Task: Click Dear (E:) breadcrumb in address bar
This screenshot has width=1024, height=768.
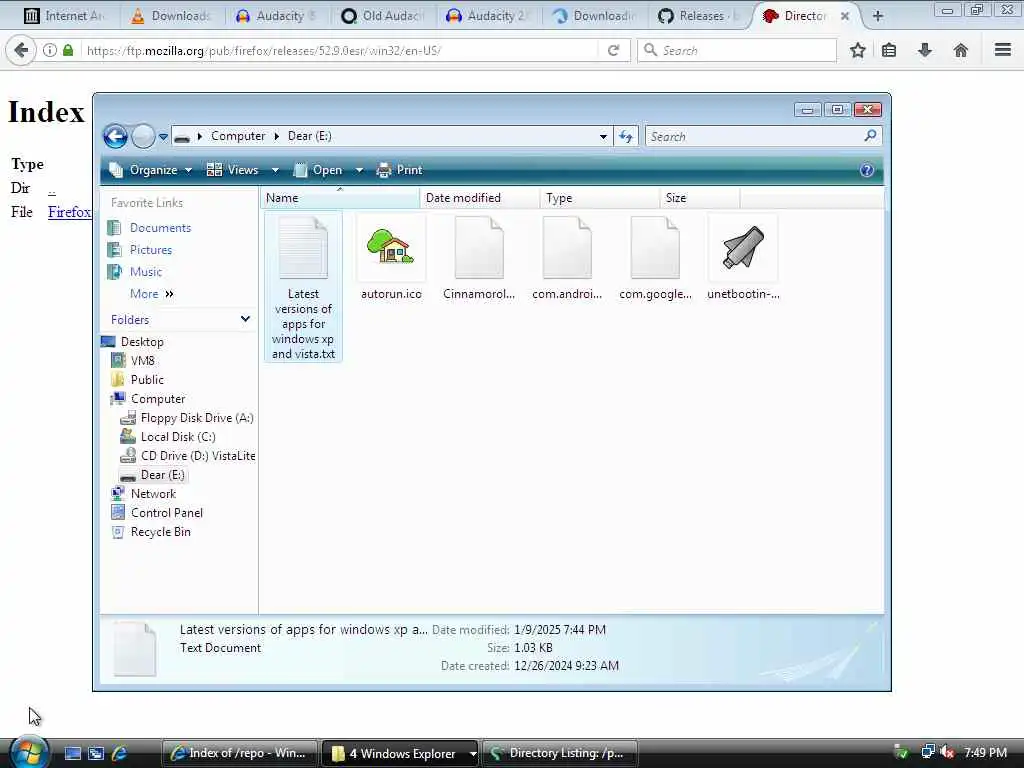Action: click(x=310, y=136)
